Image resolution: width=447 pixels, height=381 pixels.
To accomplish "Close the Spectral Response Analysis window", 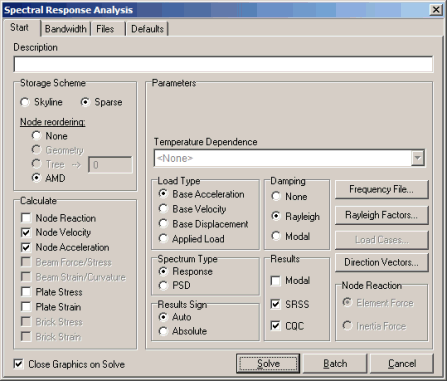I will coord(436,10).
